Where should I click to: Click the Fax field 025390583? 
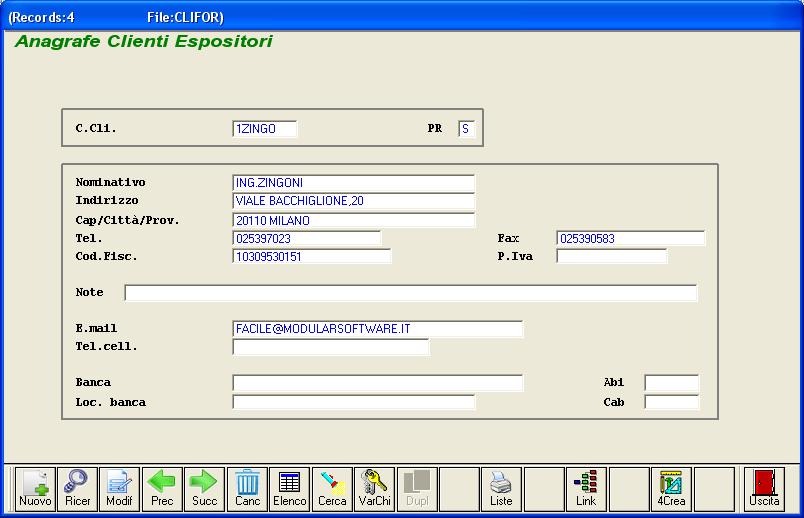click(631, 238)
